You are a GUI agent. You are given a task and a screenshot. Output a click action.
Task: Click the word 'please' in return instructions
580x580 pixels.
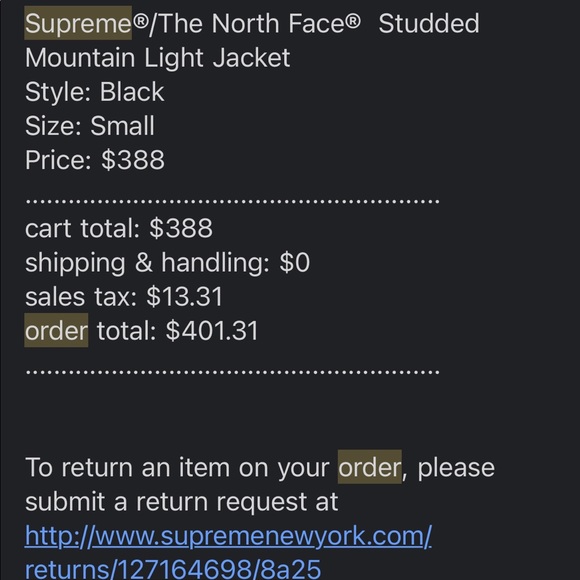point(456,468)
